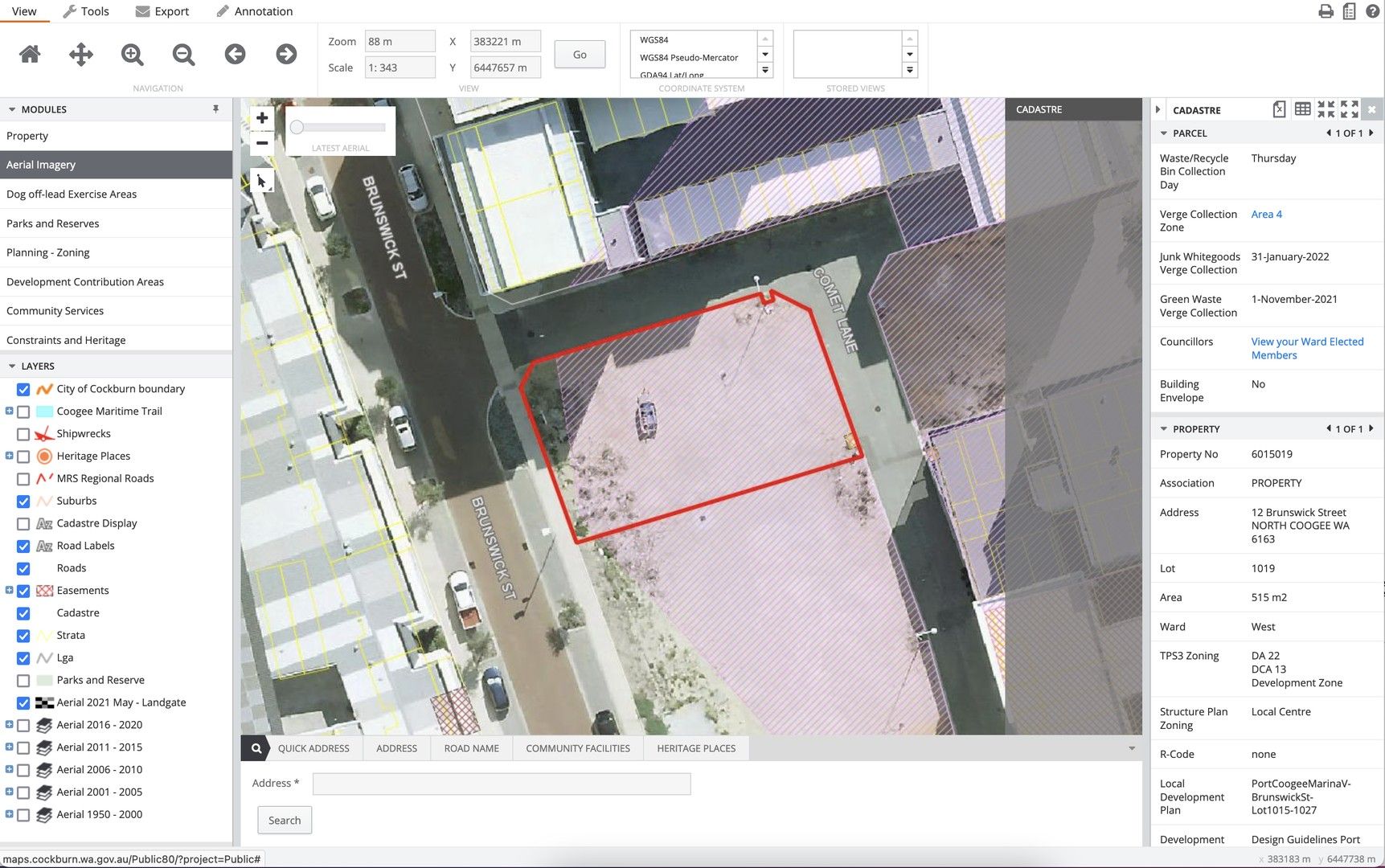Open the Cadastre table view icon
The width and height of the screenshot is (1385, 868).
click(1302, 108)
